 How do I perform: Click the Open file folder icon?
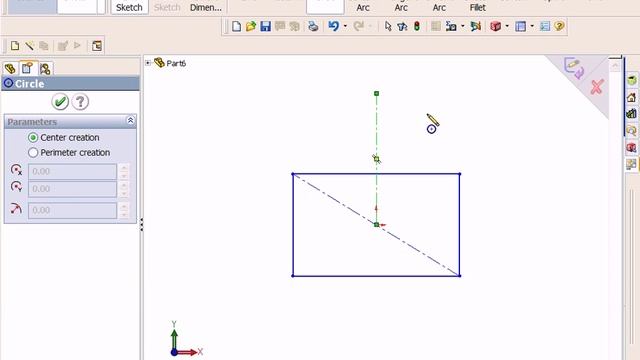(251, 27)
